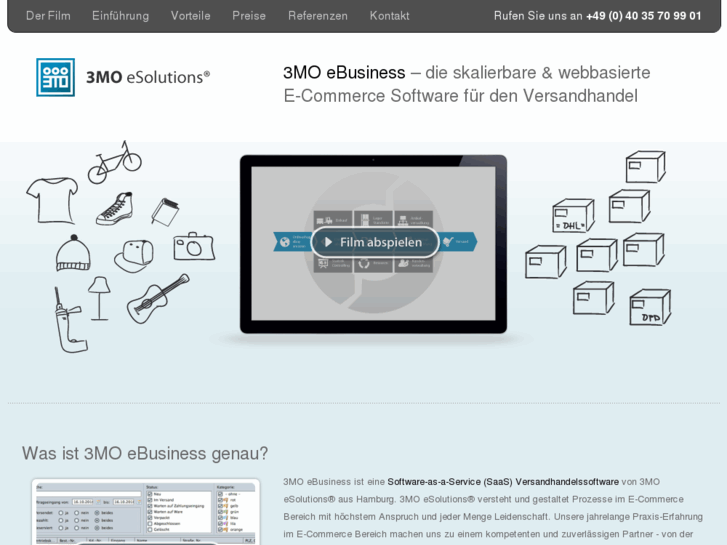Image resolution: width=727 pixels, height=545 pixels.
Task: Click the bold text Software-as-a-Service (SaaS) Versandhandelssoftware
Action: click(503, 482)
